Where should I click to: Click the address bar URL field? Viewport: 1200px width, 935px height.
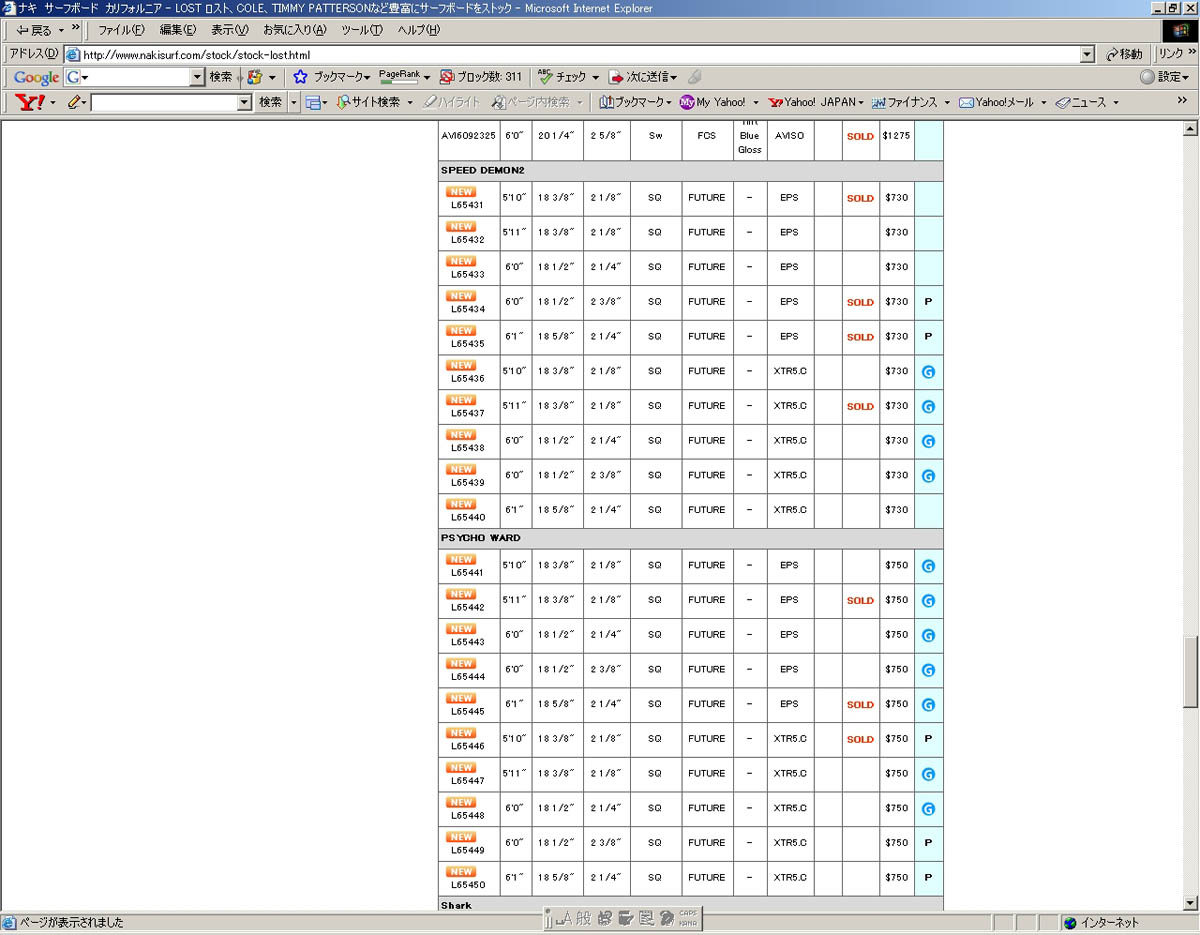[579, 54]
